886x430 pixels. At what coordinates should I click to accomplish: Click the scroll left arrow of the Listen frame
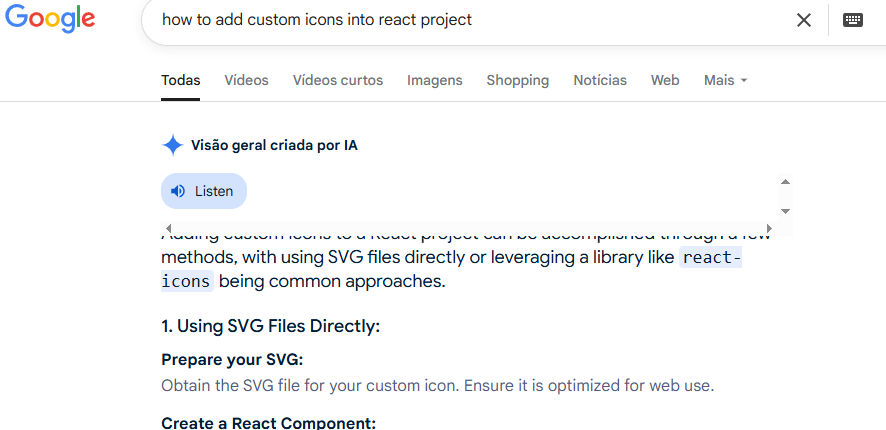(x=168, y=228)
